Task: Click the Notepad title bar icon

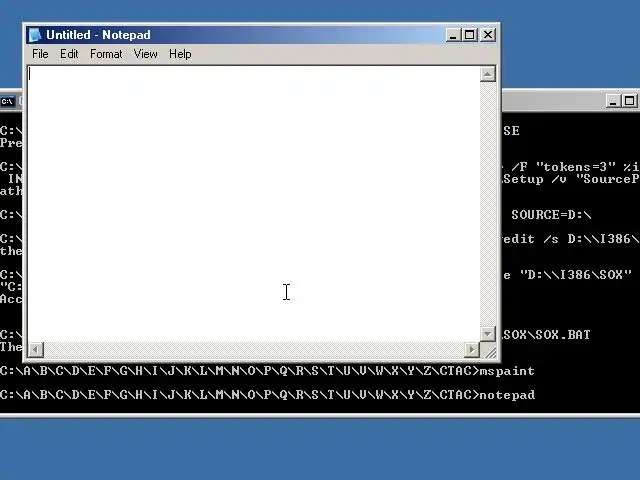Action: 35,35
